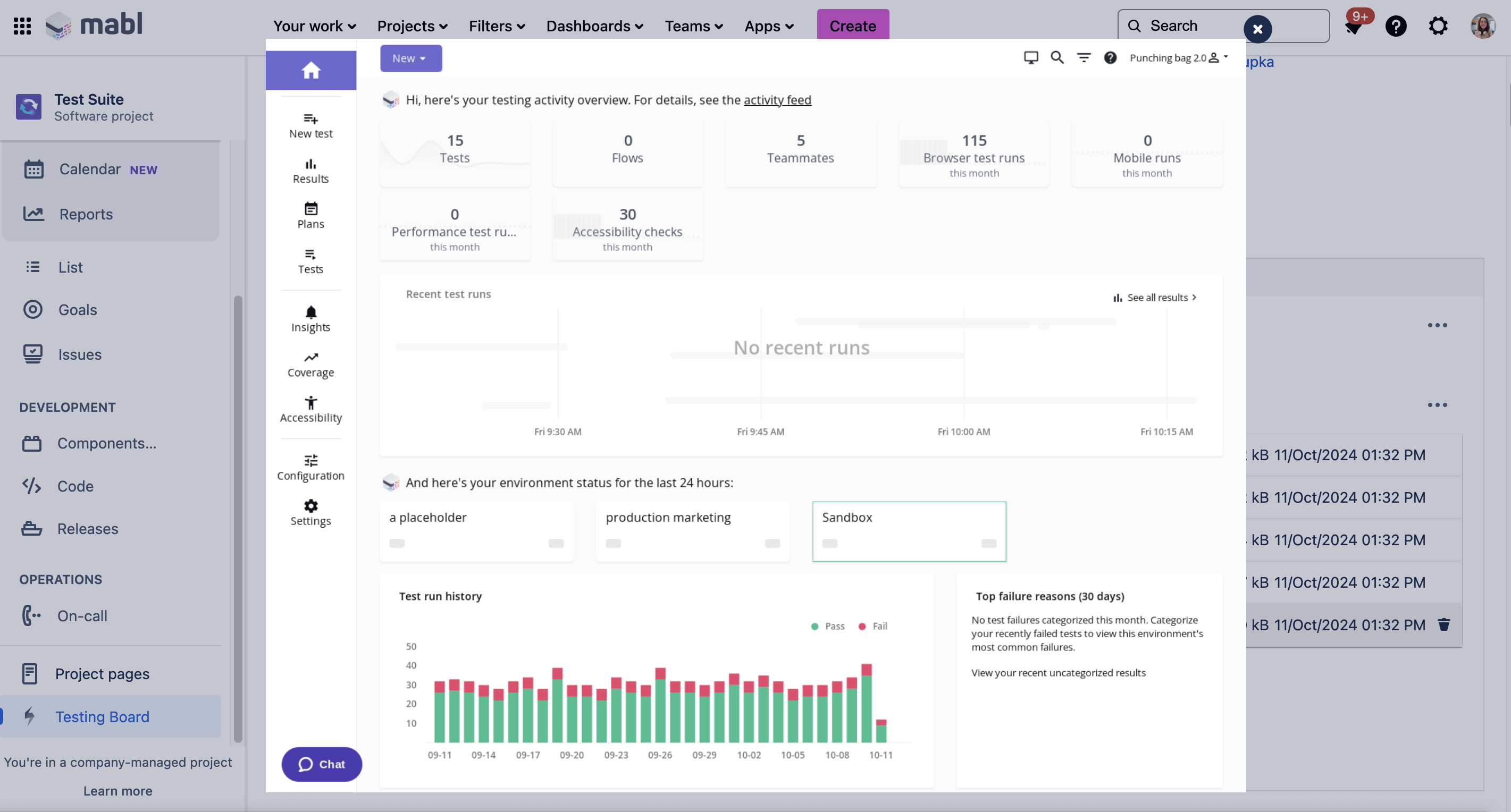
Task: Click the magnifier icon in mabl toolbar
Action: click(x=1057, y=57)
